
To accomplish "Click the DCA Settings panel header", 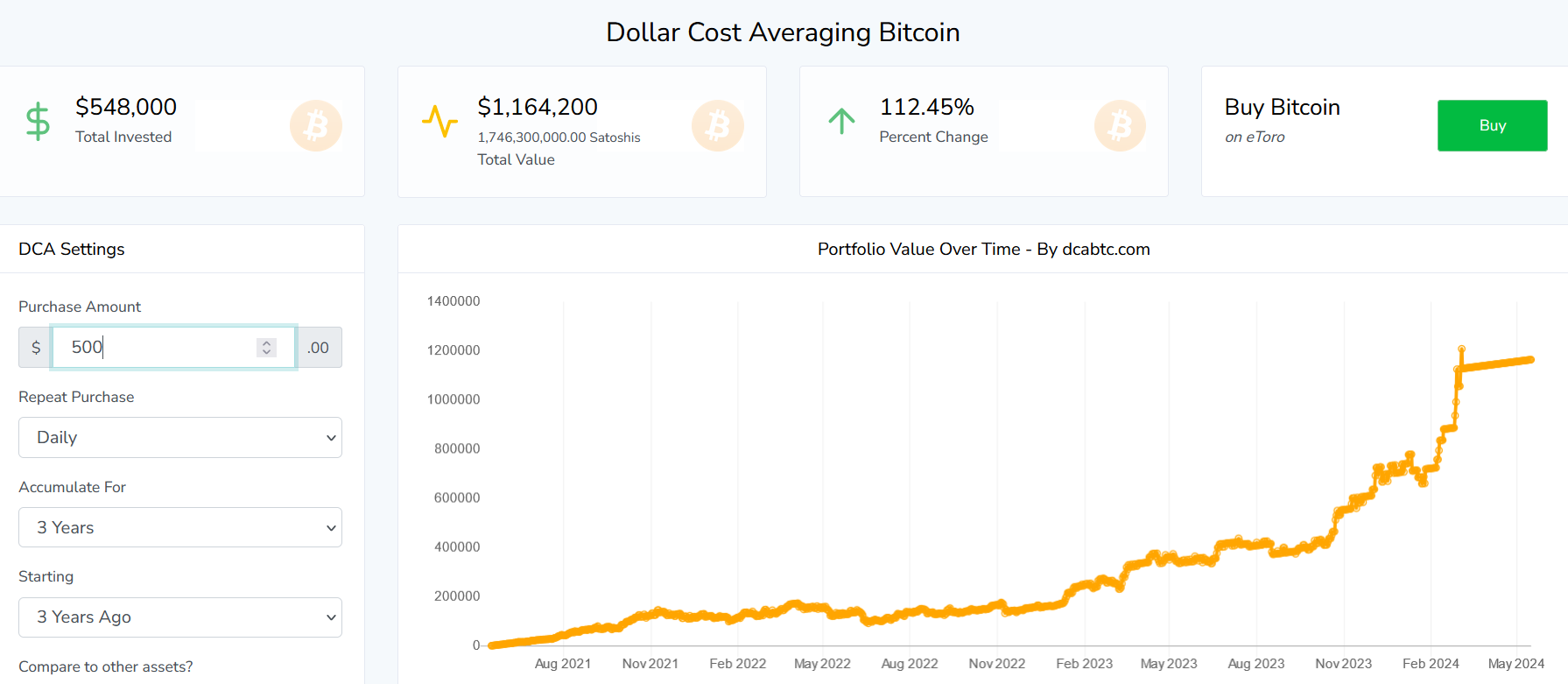I will point(72,250).
